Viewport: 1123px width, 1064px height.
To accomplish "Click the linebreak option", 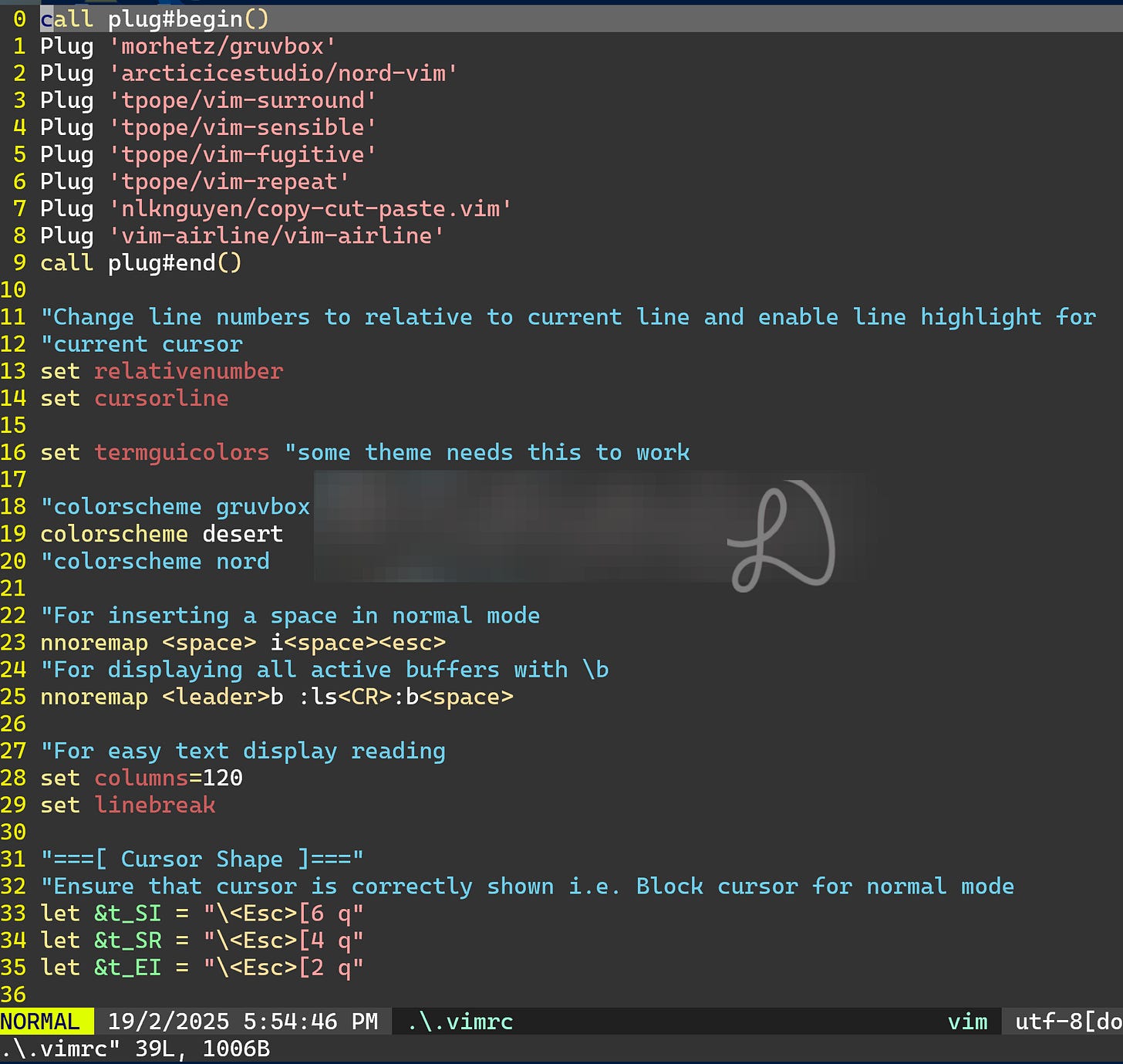I will click(155, 805).
